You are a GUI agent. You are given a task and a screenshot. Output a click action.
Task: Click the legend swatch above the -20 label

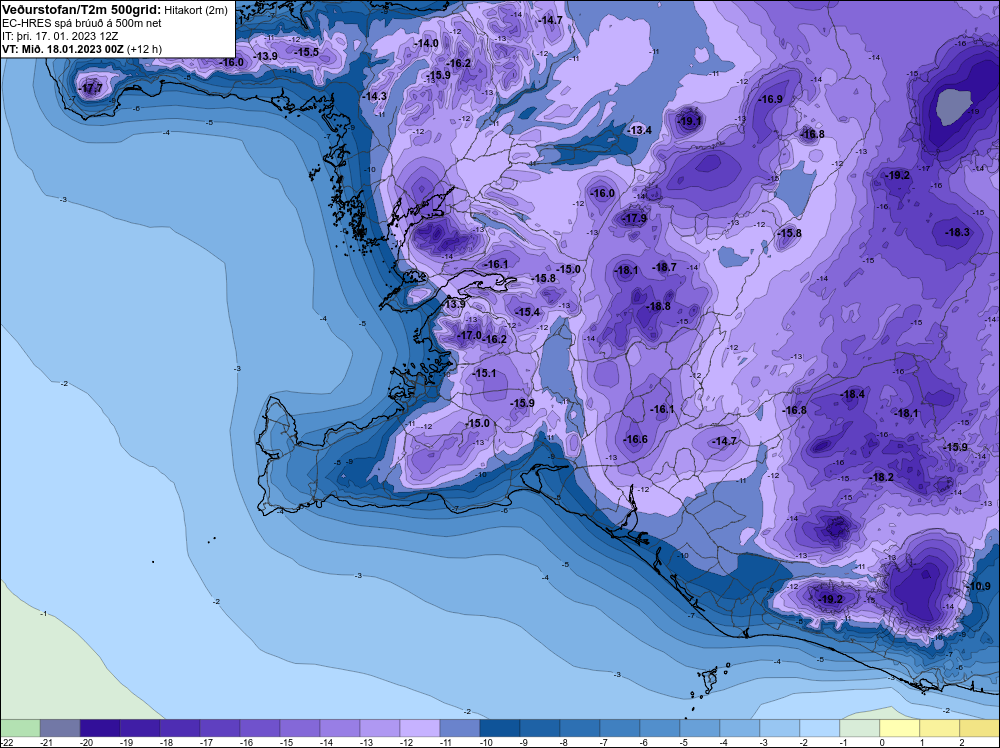[x=100, y=728]
